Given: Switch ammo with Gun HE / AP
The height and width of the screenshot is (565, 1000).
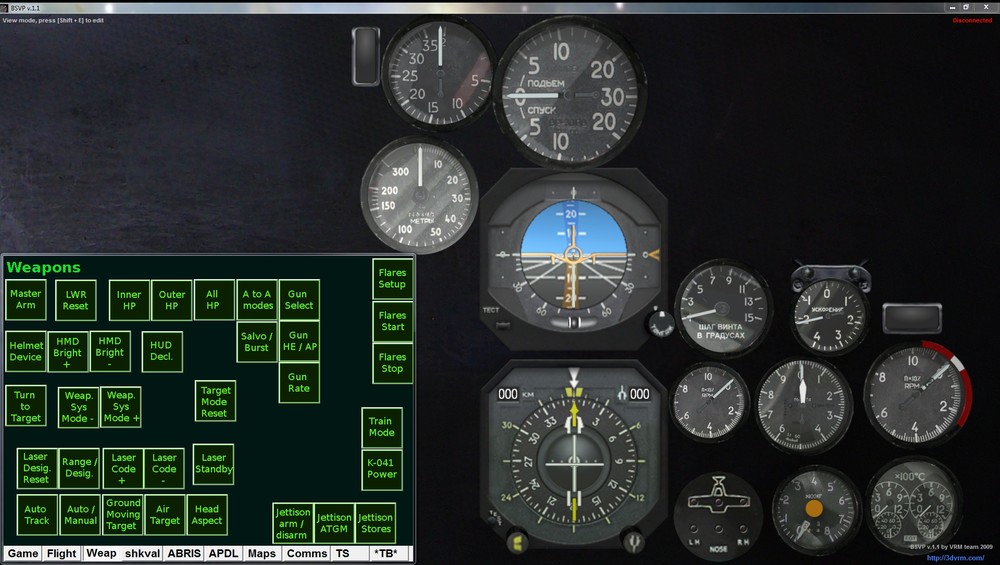Looking at the screenshot, I should pyautogui.click(x=298, y=342).
